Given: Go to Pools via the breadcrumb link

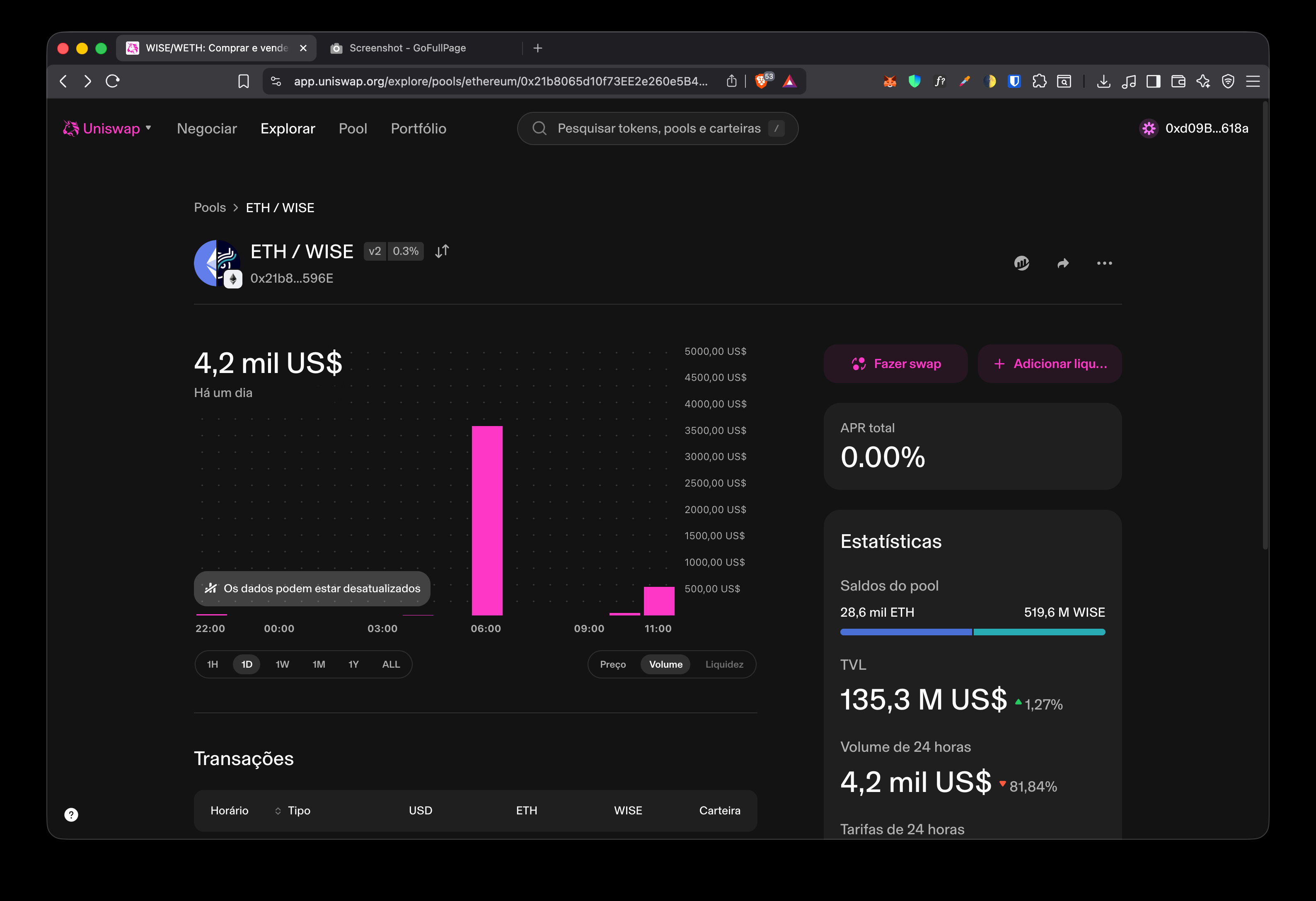Looking at the screenshot, I should pos(210,208).
